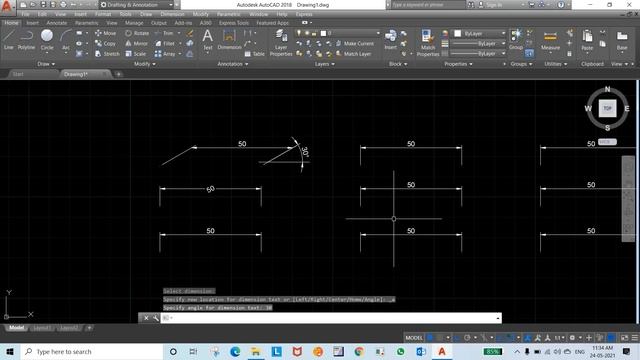Image resolution: width=640 pixels, height=360 pixels.
Task: Open the ByLayer linetype dropdown
Action: click(x=479, y=53)
